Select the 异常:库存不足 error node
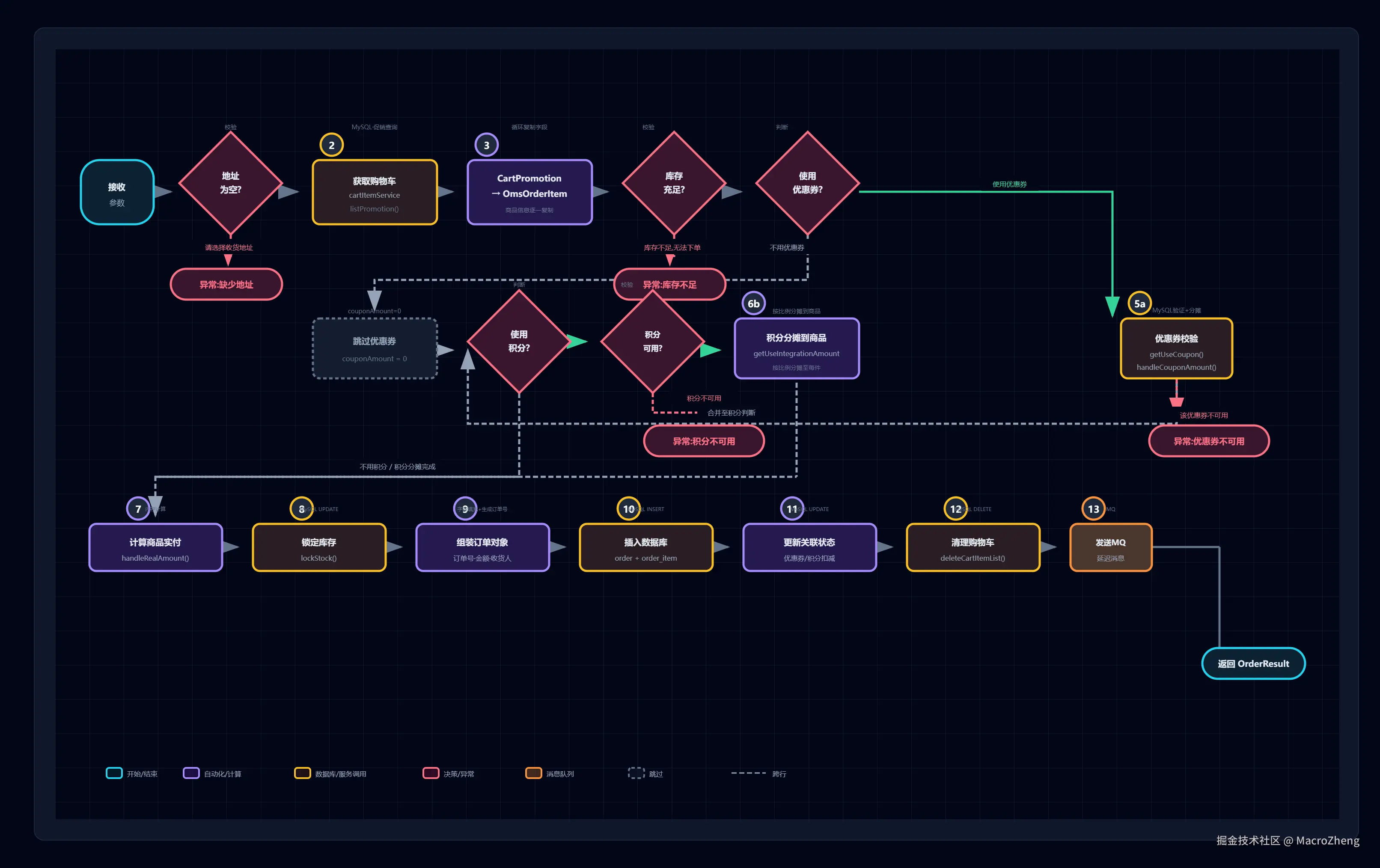 pos(669,284)
